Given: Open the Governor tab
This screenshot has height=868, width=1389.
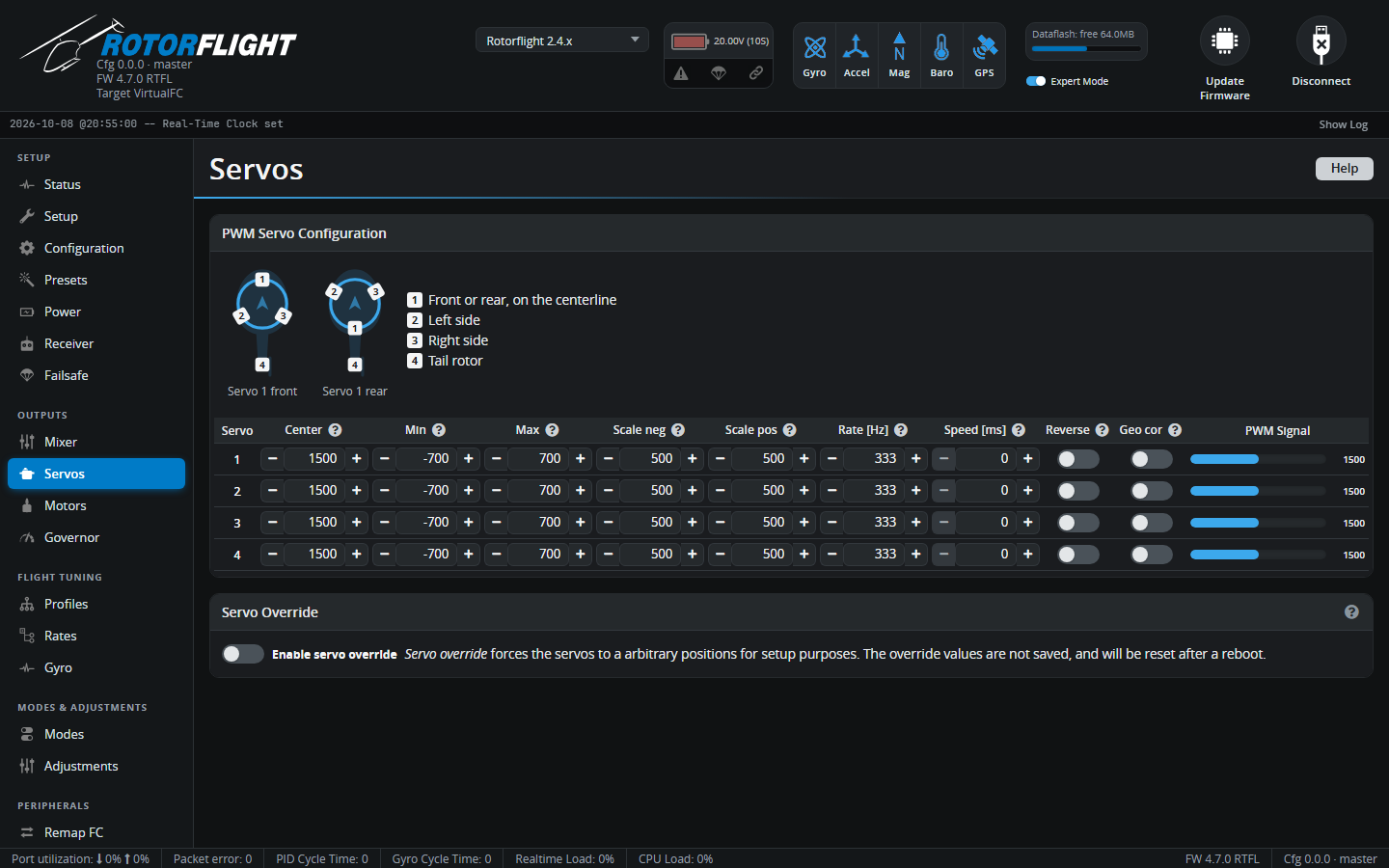Looking at the screenshot, I should [x=96, y=537].
